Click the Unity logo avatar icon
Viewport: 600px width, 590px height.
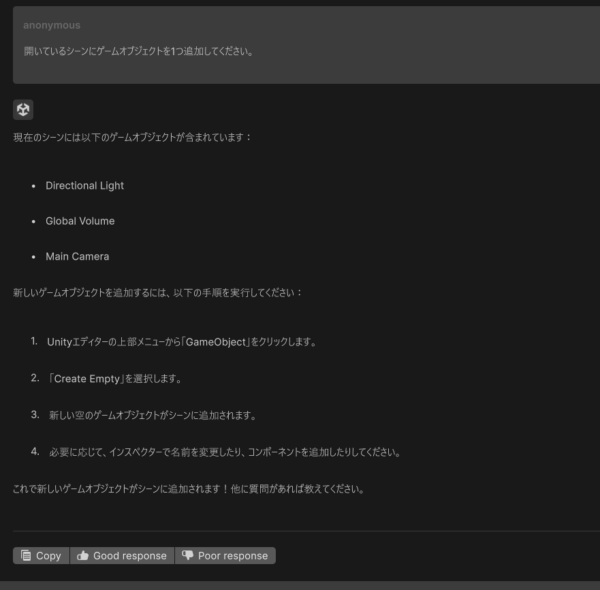click(23, 109)
